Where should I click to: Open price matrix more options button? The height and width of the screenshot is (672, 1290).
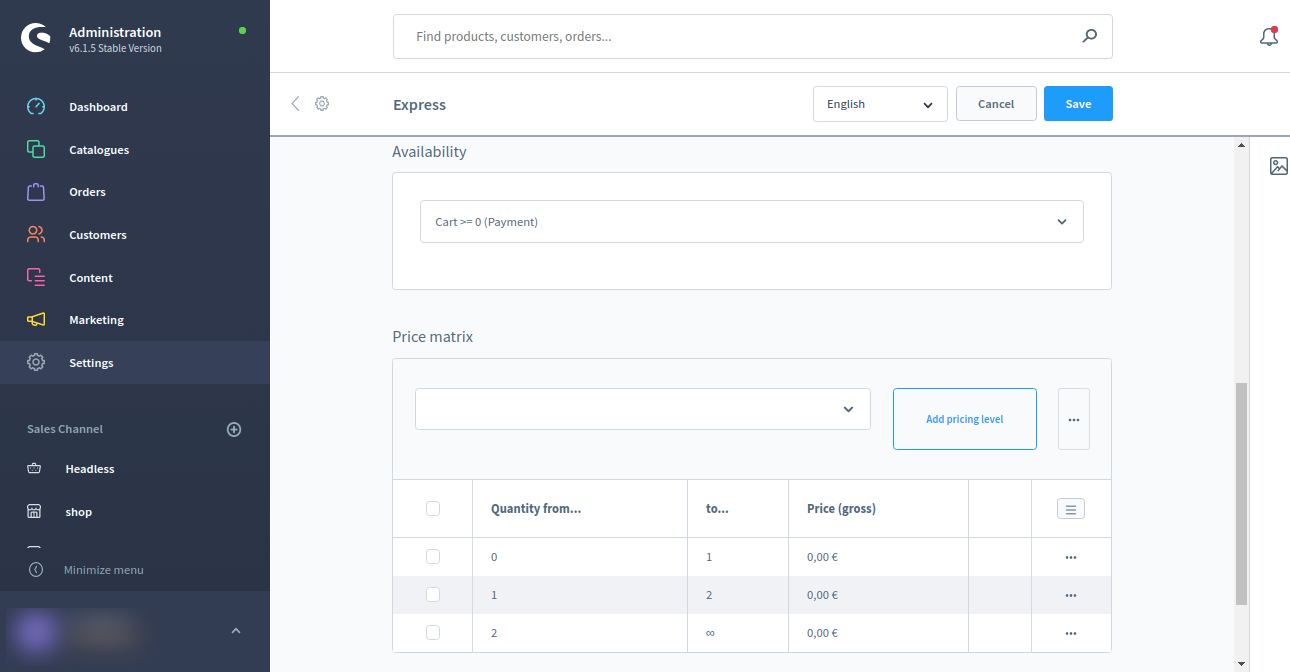click(x=1074, y=419)
